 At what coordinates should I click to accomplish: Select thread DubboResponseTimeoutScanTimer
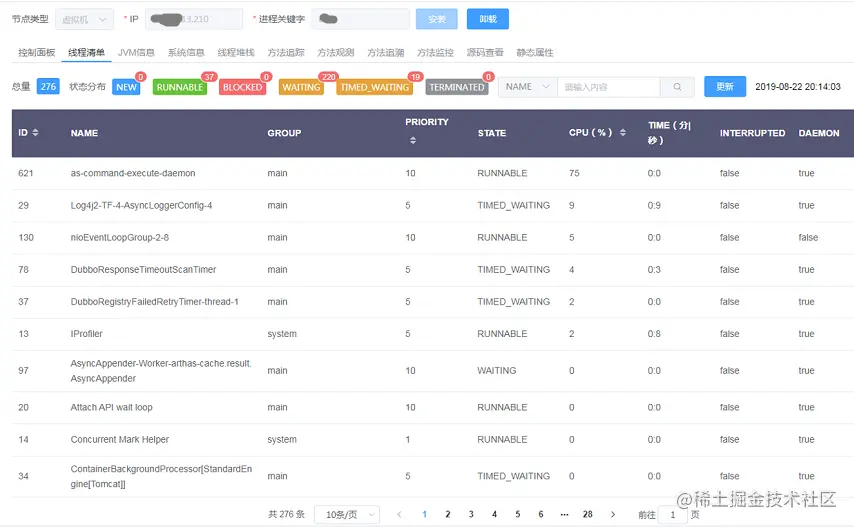(x=143, y=269)
